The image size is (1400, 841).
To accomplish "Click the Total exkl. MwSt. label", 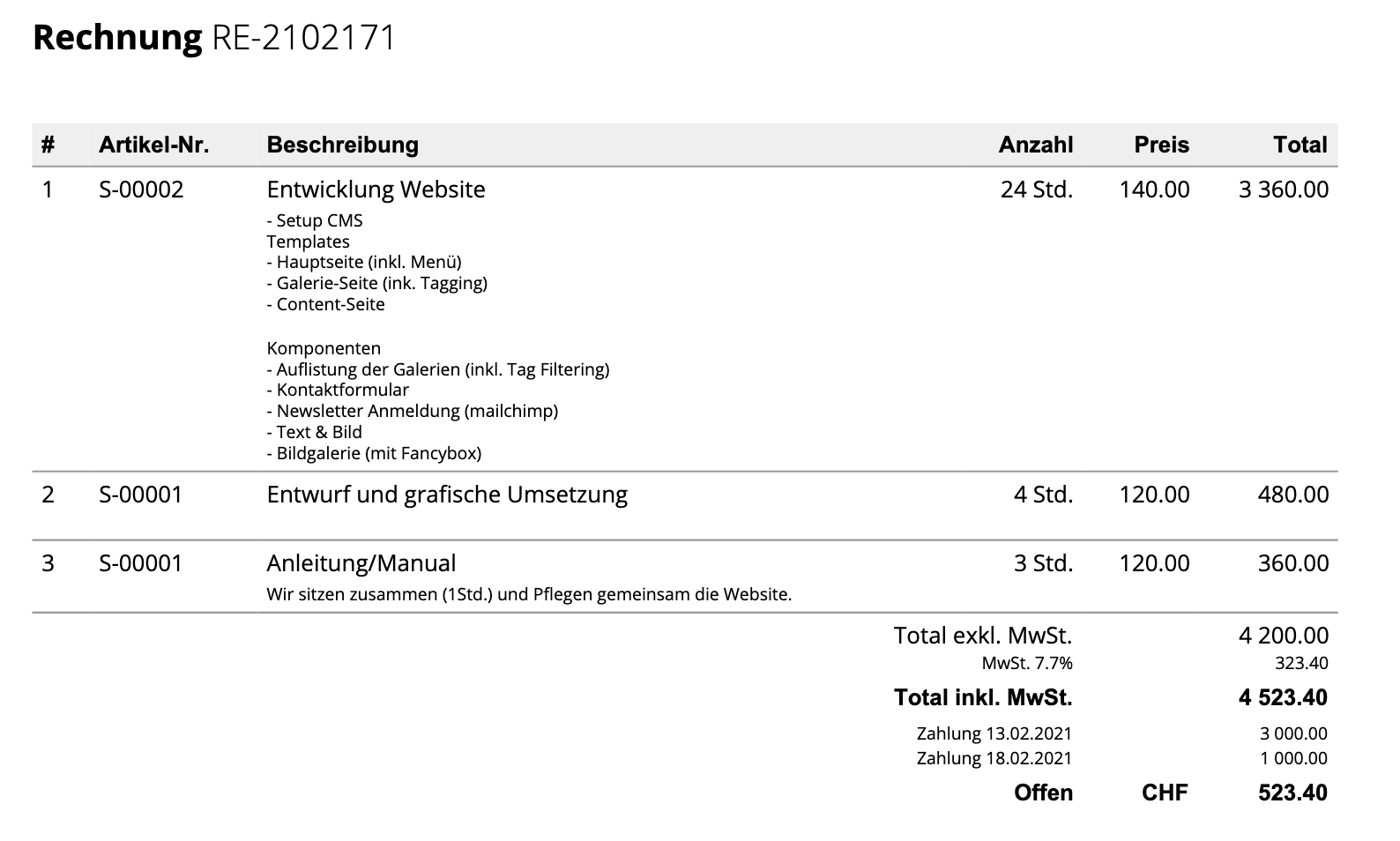I will pos(982,636).
